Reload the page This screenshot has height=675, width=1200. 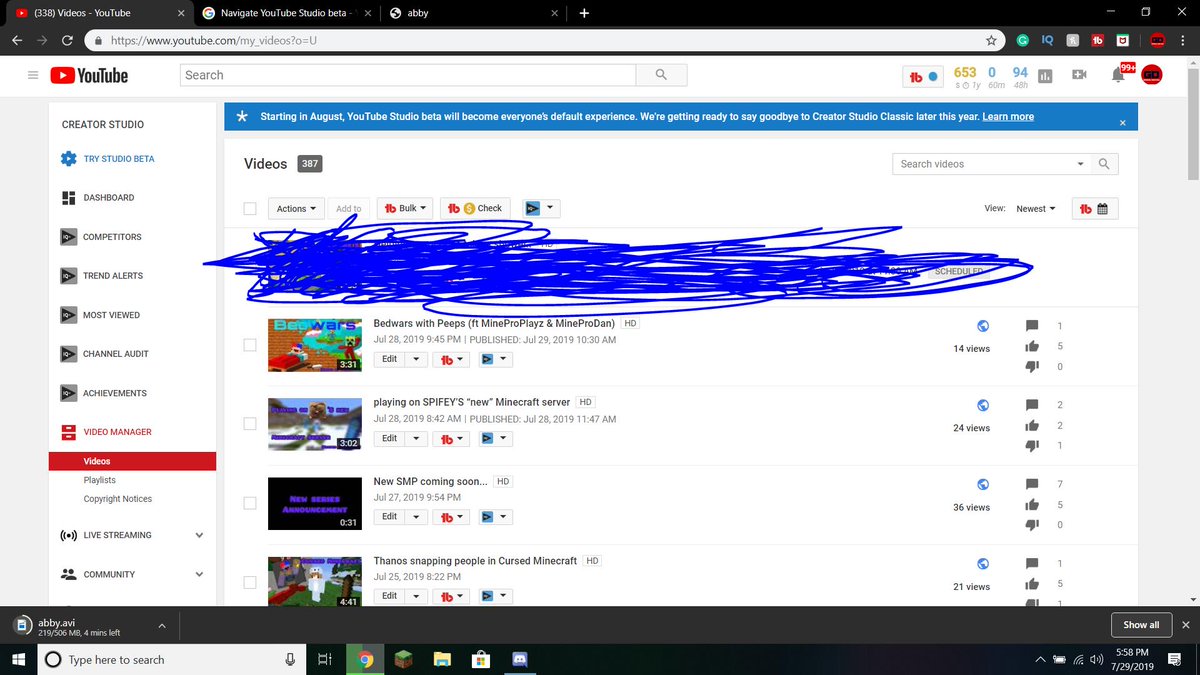pos(67,41)
